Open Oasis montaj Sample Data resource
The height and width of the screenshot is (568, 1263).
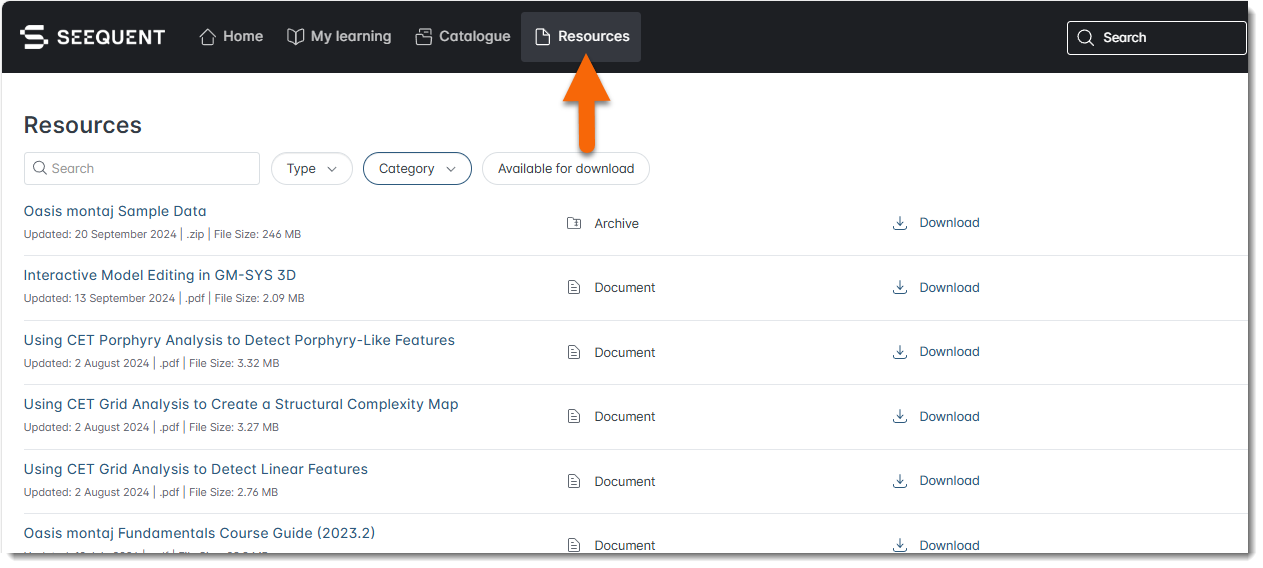115,212
